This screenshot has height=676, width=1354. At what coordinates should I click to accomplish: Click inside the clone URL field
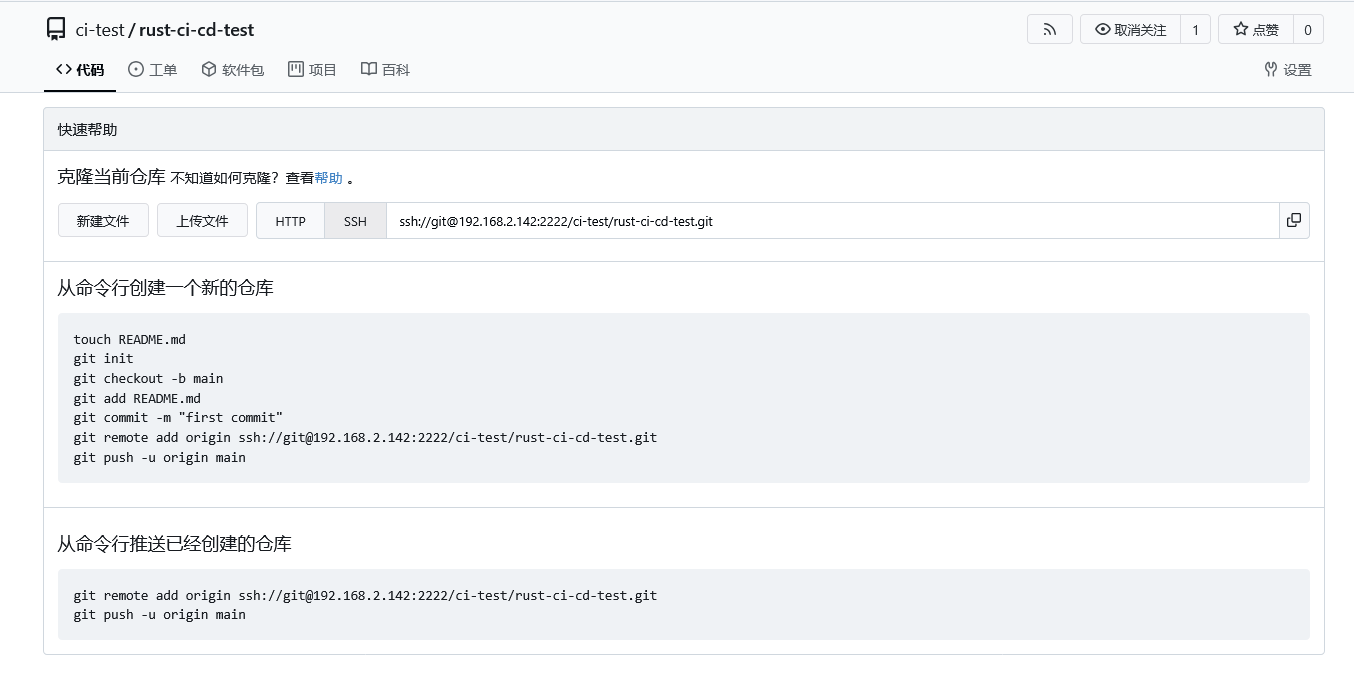[830, 221]
